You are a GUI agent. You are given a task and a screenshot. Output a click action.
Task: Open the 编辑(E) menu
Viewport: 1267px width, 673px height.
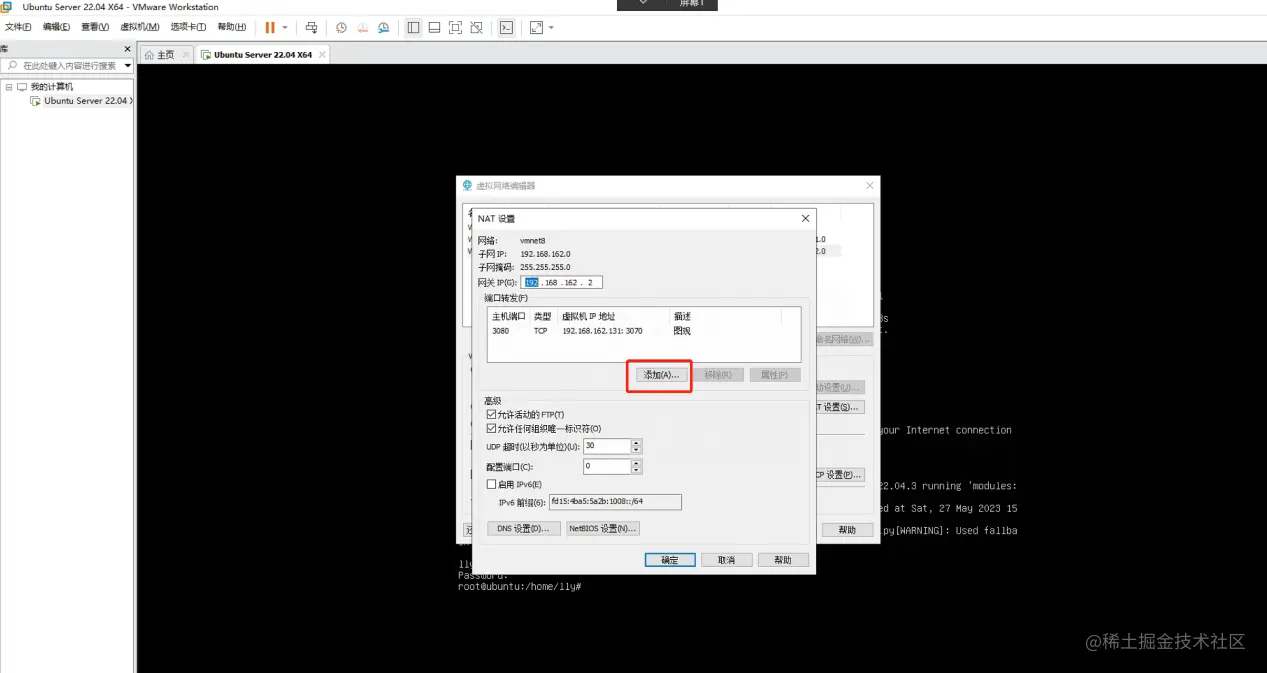[56, 27]
